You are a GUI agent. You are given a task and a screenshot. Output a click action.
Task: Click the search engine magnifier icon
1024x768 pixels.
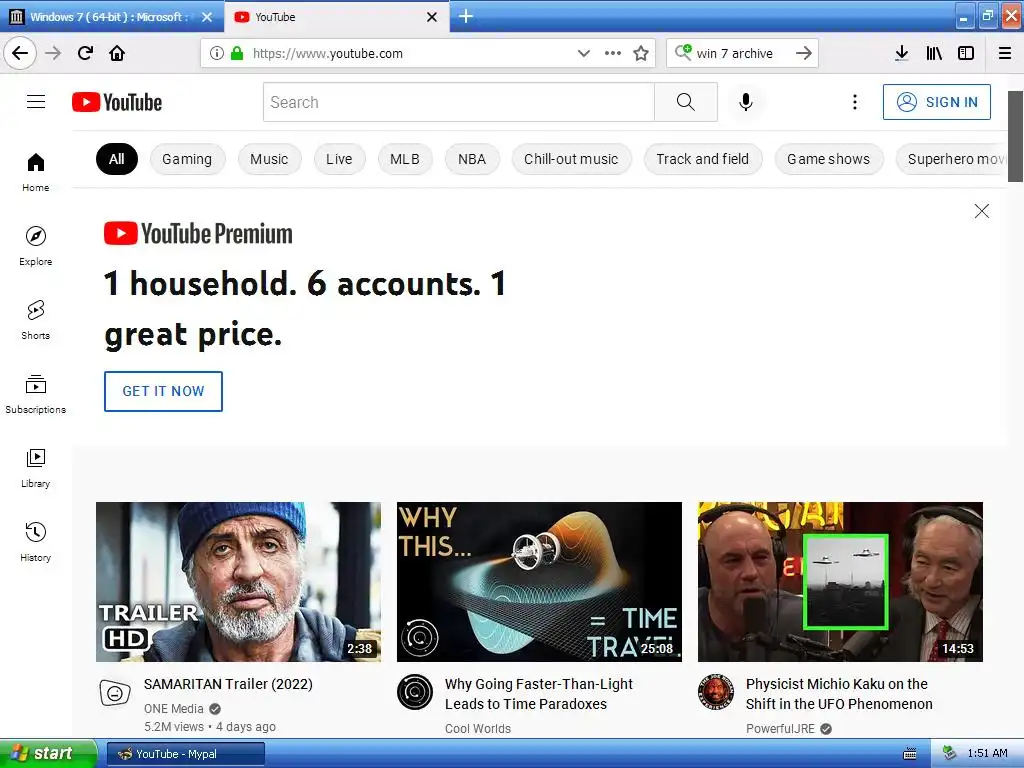683,52
